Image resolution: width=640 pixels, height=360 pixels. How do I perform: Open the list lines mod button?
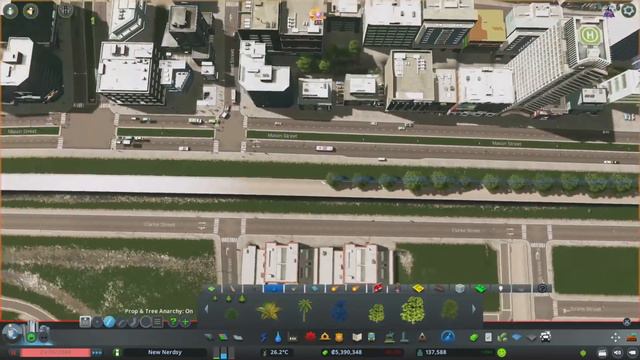click(158, 322)
